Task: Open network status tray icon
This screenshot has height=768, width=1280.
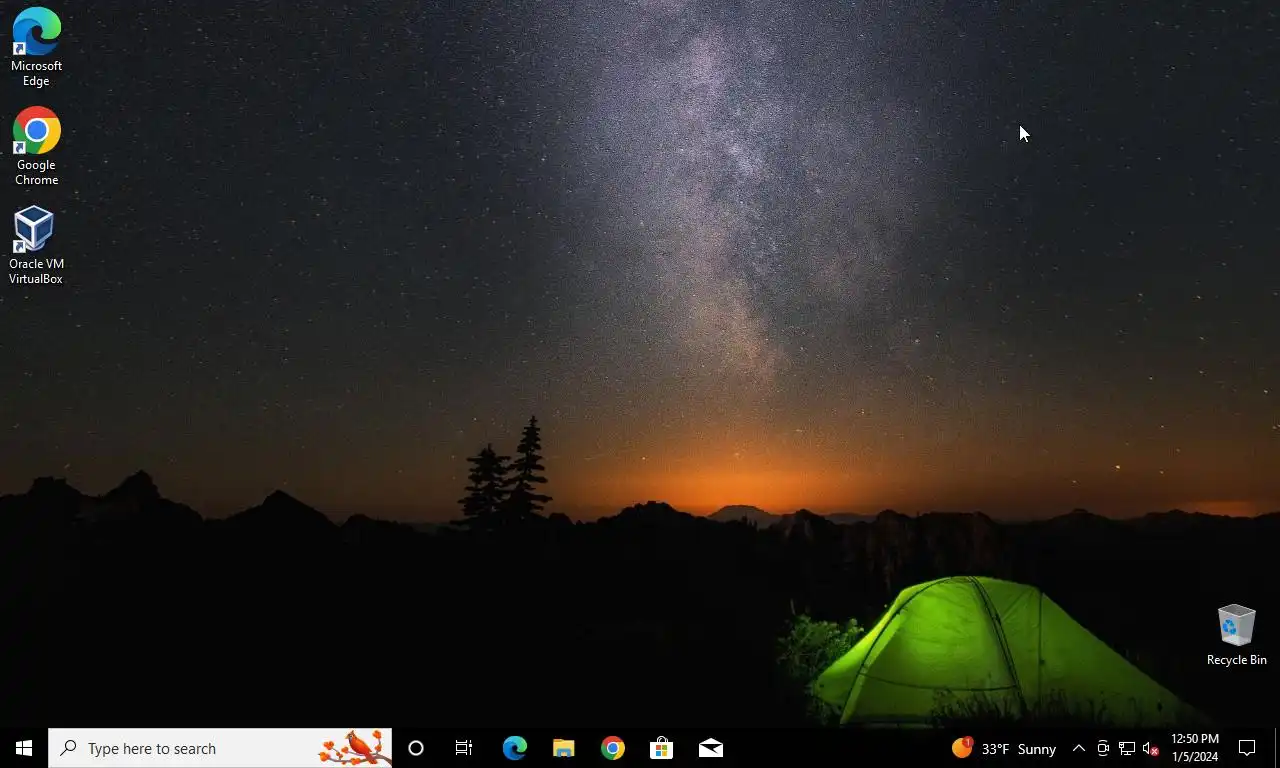Action: pyautogui.click(x=1126, y=748)
